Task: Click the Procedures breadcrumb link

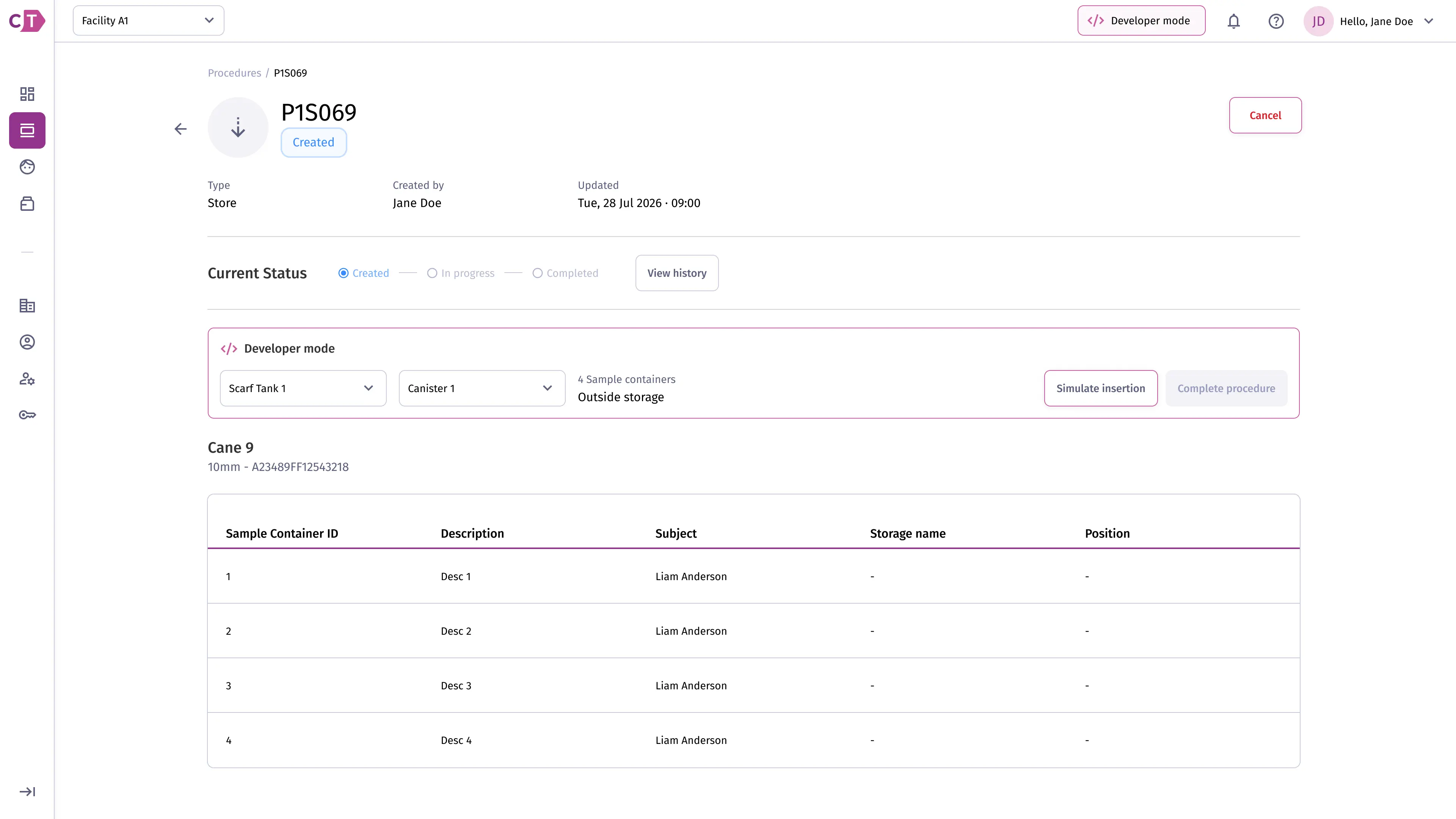Action: (234, 73)
